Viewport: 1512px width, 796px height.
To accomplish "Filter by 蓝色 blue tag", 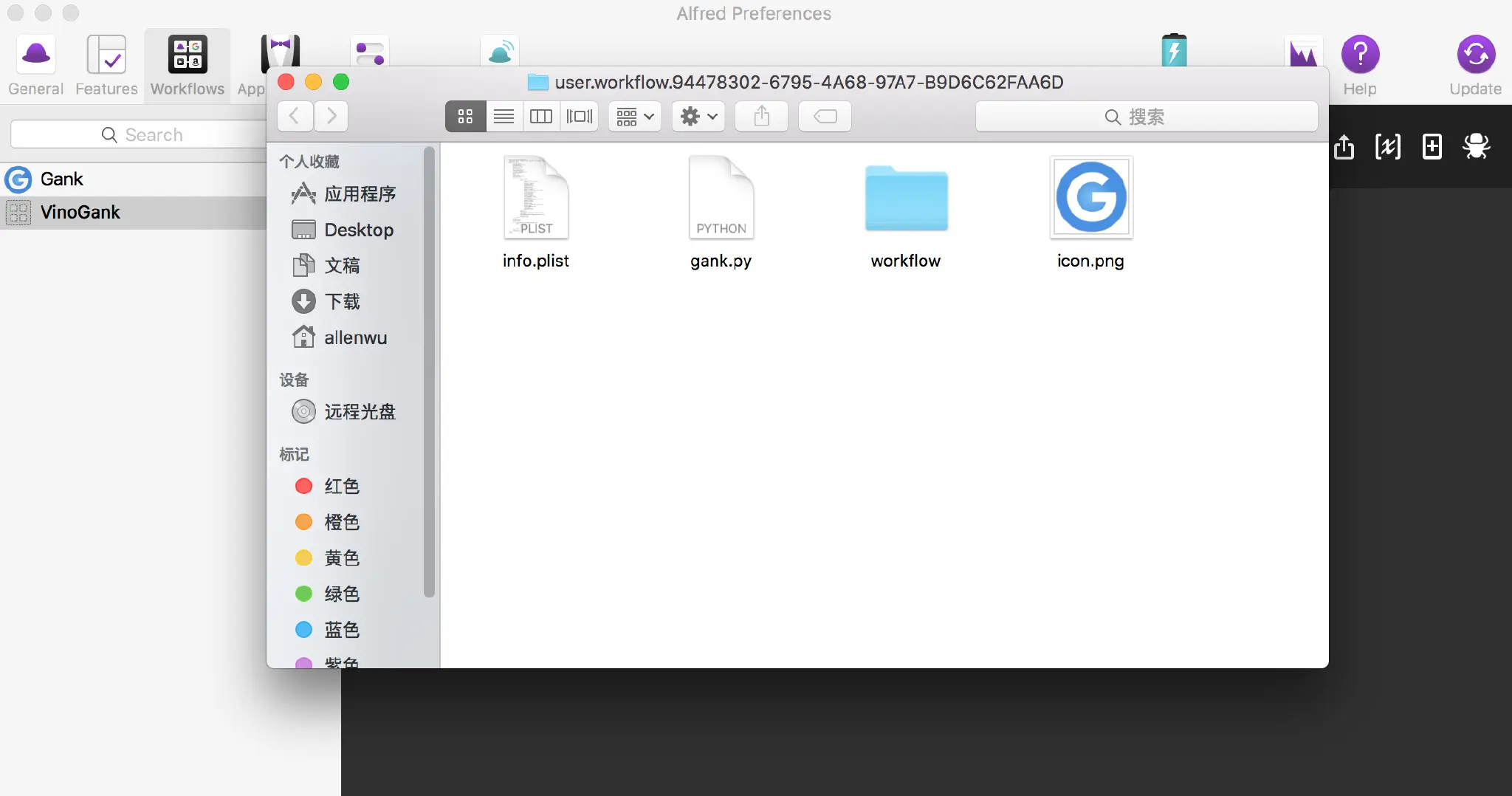I will pyautogui.click(x=328, y=630).
